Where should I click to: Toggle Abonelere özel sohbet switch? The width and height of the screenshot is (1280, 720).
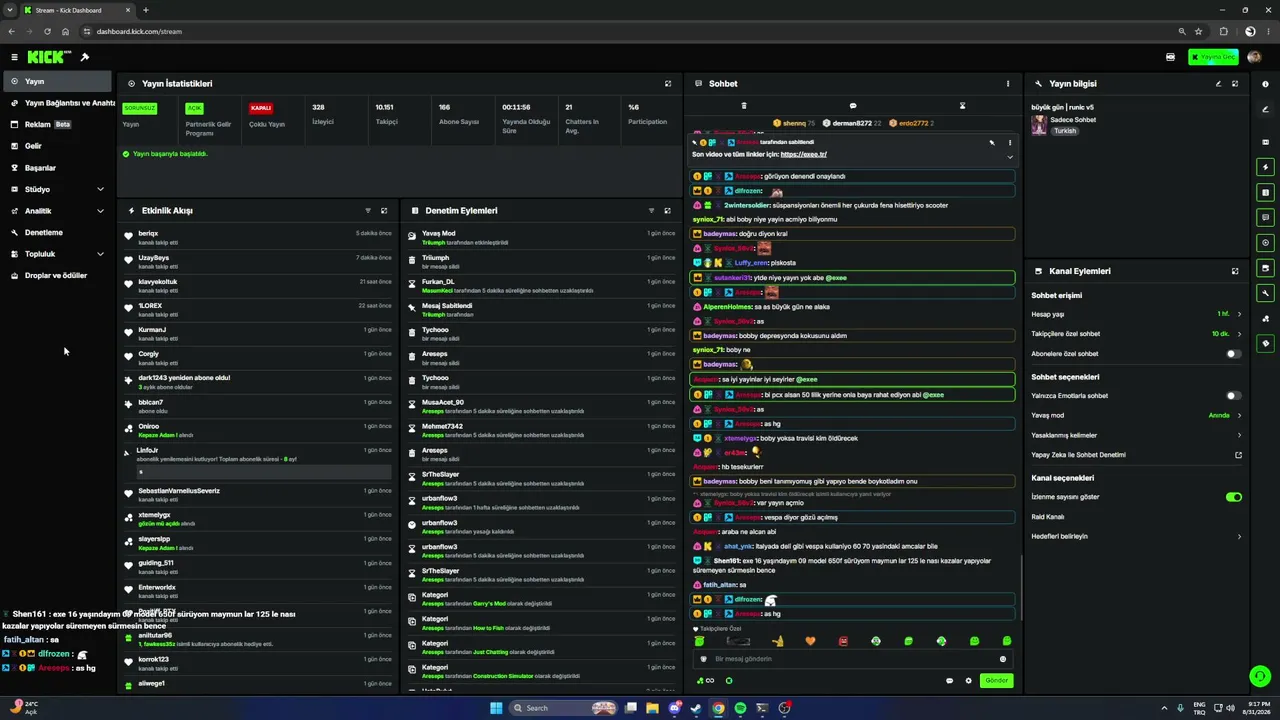pyautogui.click(x=1234, y=354)
